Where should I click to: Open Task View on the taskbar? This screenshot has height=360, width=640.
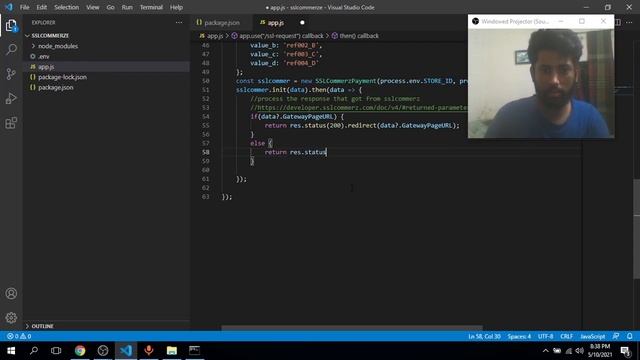[x=56, y=351]
